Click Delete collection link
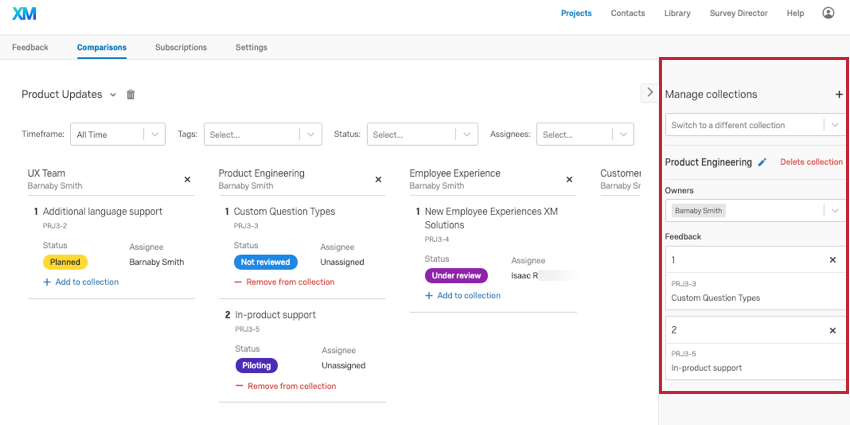850x425 pixels. click(x=811, y=162)
